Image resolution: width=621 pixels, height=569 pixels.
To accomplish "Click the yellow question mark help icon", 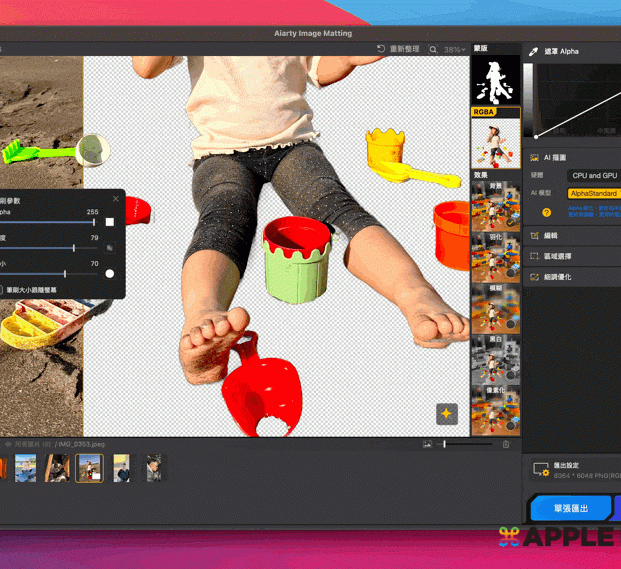I will (546, 212).
